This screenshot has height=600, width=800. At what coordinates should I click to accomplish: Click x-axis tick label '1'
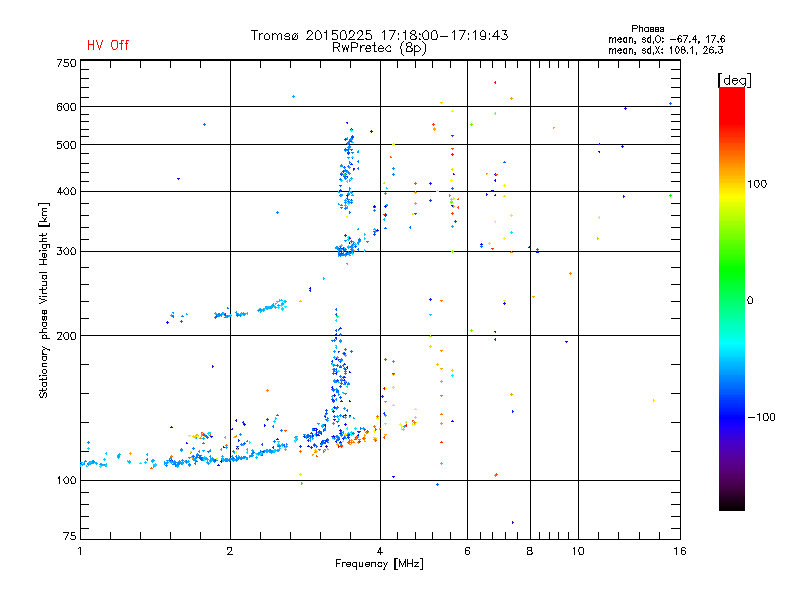[80, 551]
